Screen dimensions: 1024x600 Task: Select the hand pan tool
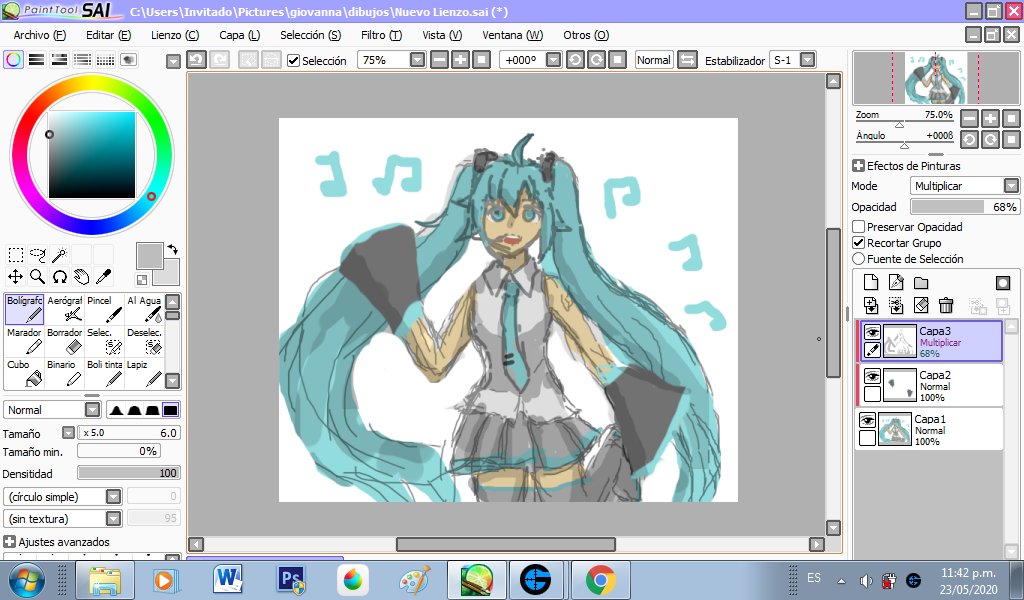82,277
